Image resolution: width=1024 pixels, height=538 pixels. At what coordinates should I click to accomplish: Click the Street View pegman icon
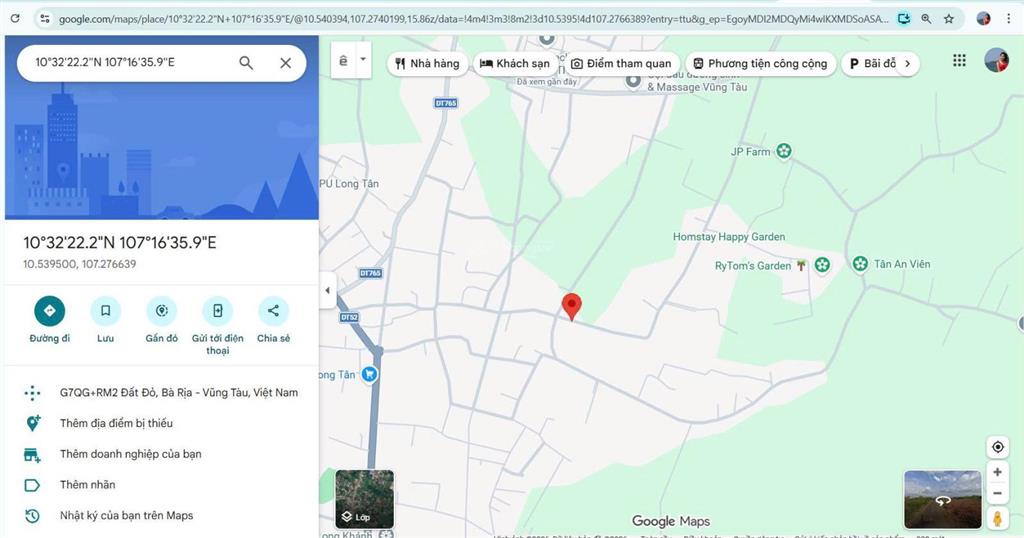(x=997, y=518)
